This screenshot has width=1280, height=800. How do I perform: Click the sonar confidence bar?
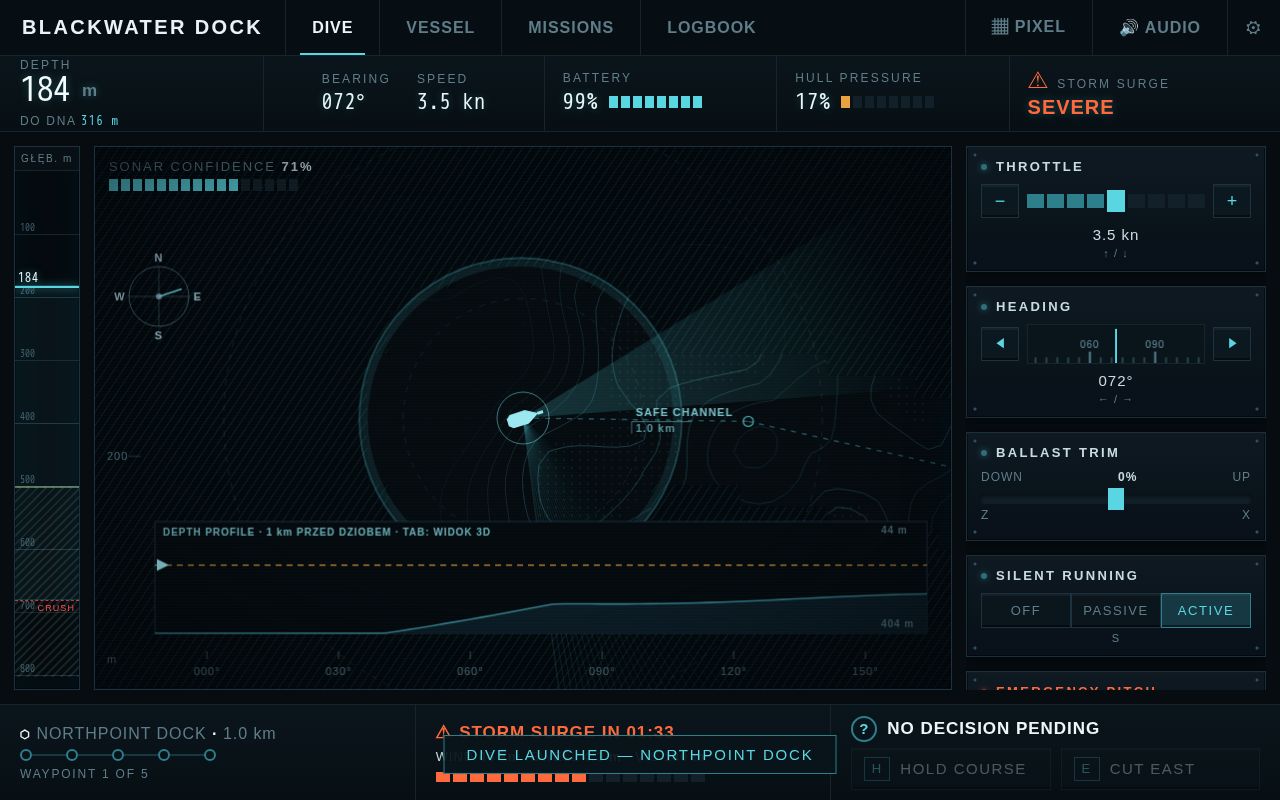[x=204, y=185]
